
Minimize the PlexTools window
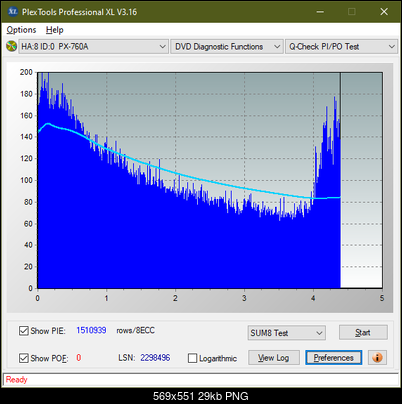(320, 12)
